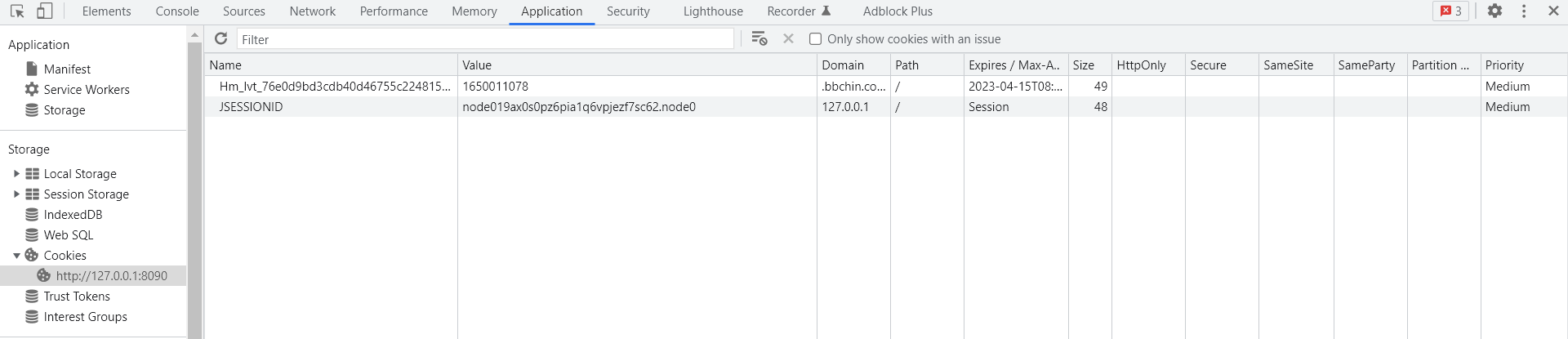Expand the Local Storage tree node
Image resolution: width=1568 pixels, height=339 pixels.
pos(16,174)
